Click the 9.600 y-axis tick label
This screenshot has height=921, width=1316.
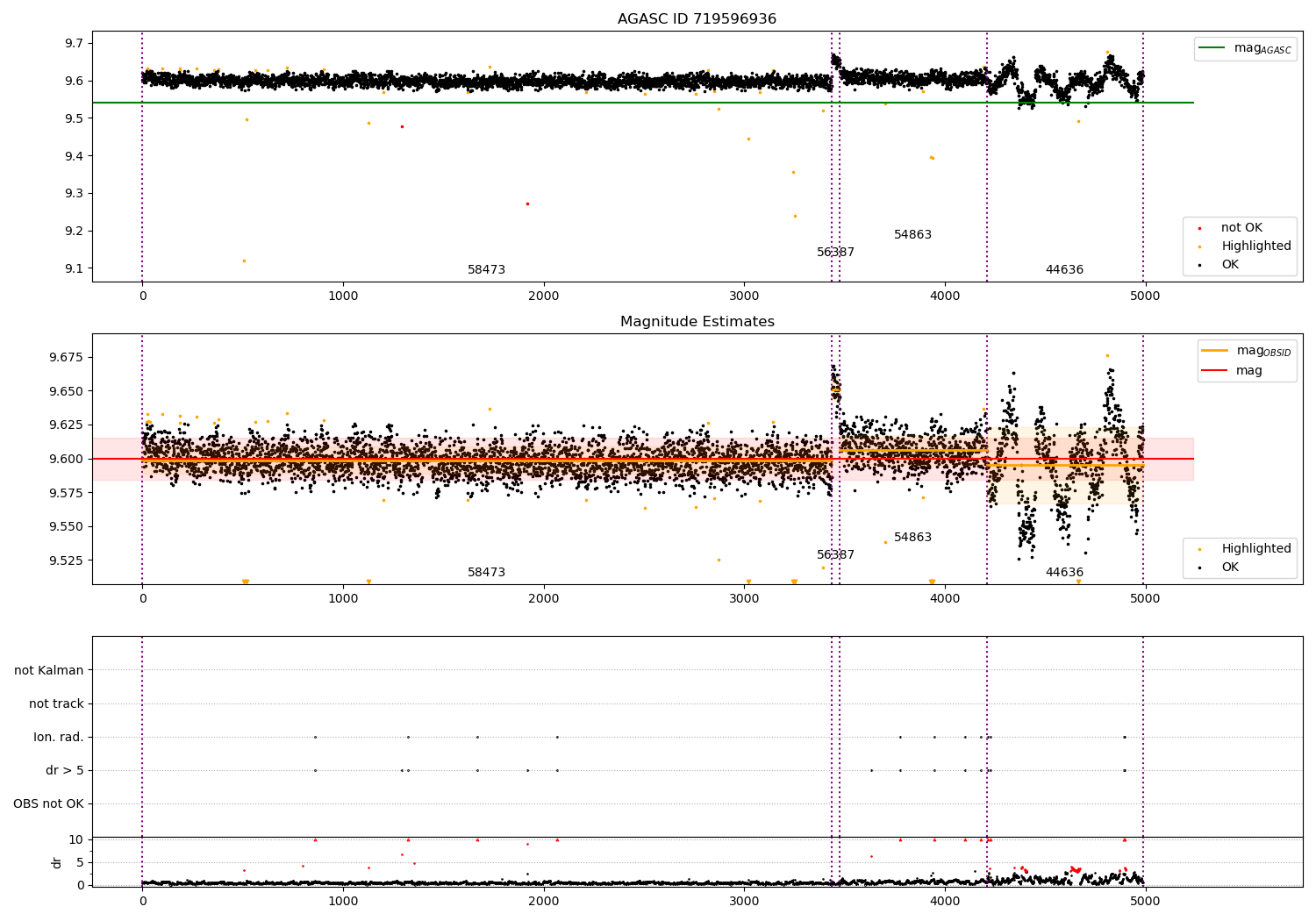coord(67,460)
